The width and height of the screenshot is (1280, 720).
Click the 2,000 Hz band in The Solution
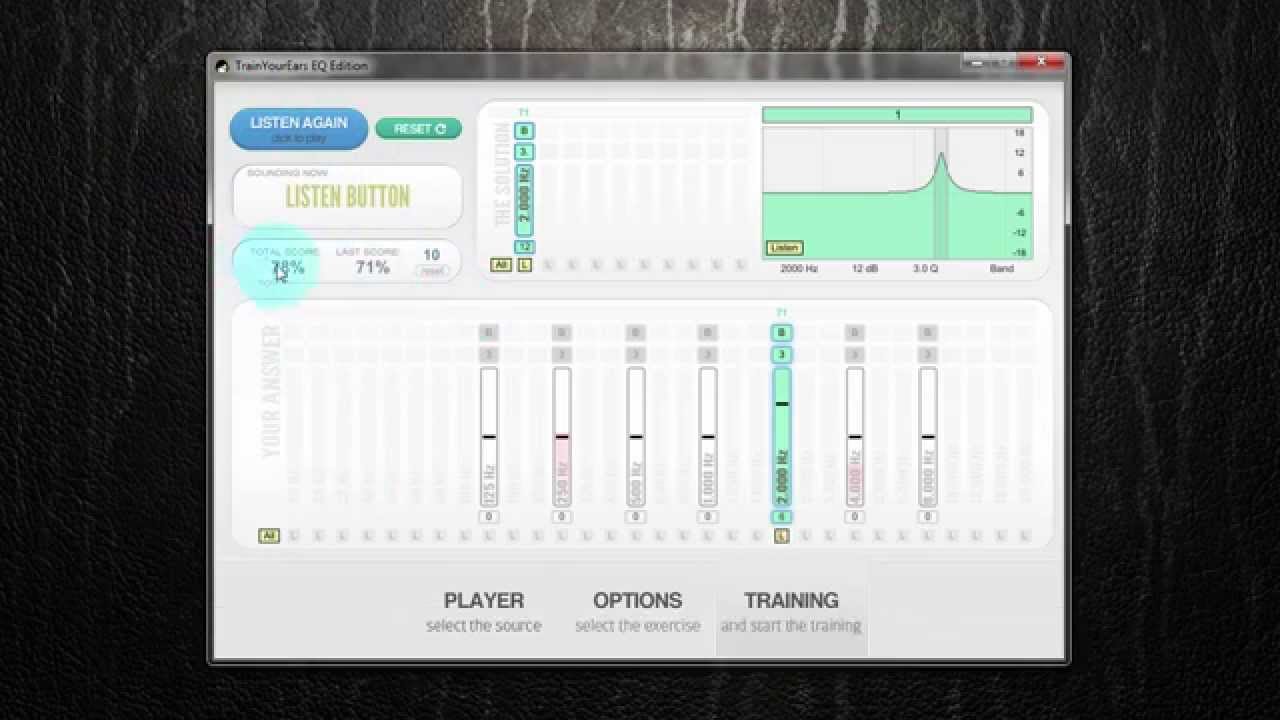point(524,200)
